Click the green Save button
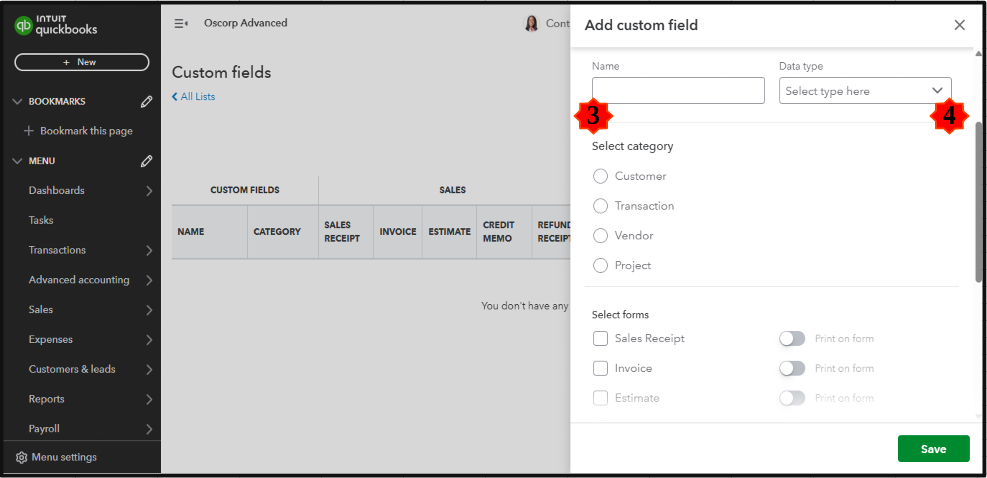Viewport: 987px width, 478px height. coord(933,449)
